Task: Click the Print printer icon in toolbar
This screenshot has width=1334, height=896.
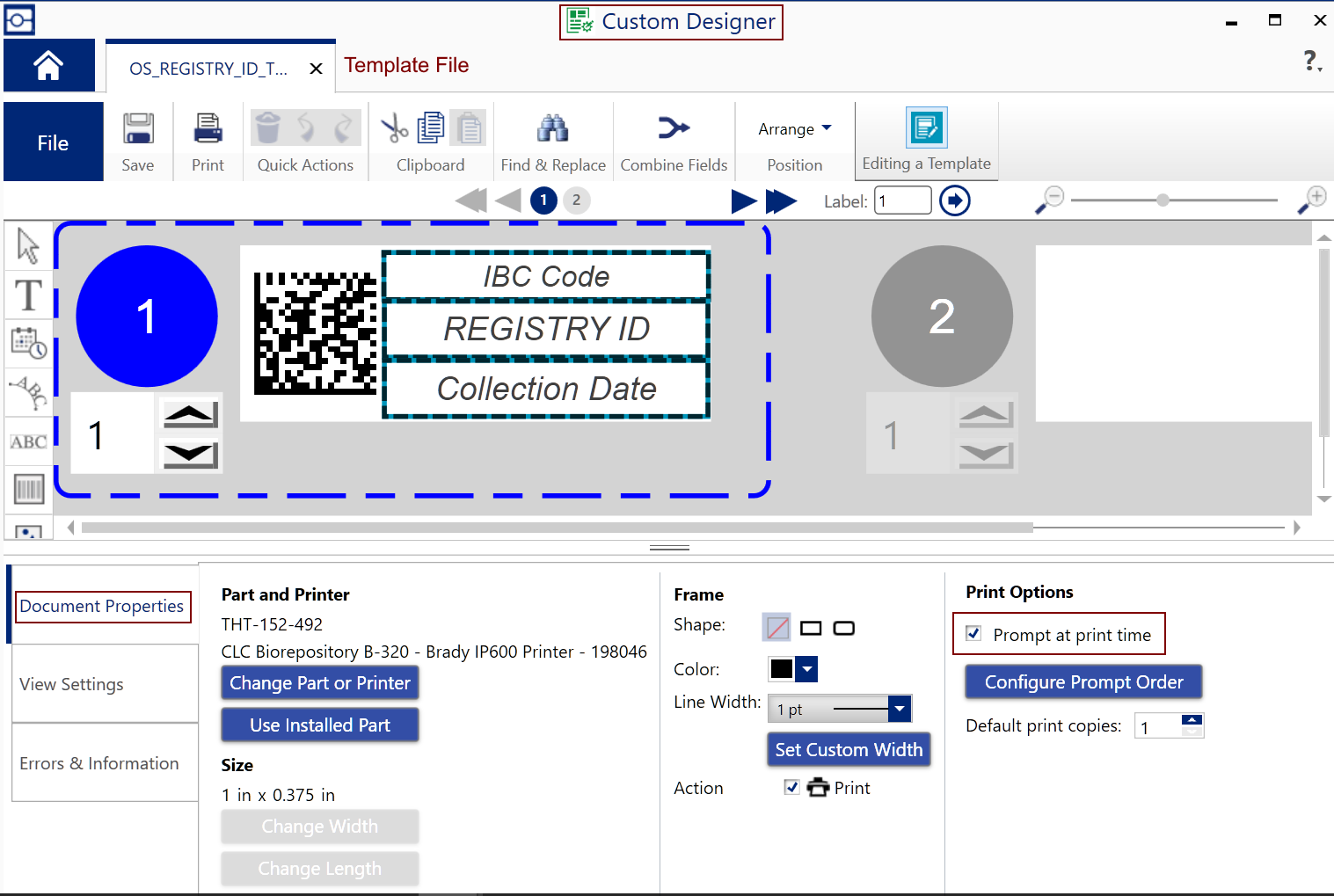Action: coord(208,129)
